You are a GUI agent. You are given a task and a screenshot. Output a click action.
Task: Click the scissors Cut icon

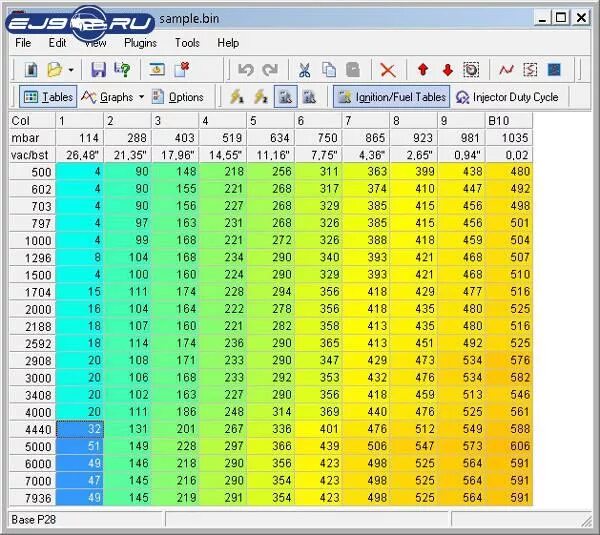click(x=305, y=70)
